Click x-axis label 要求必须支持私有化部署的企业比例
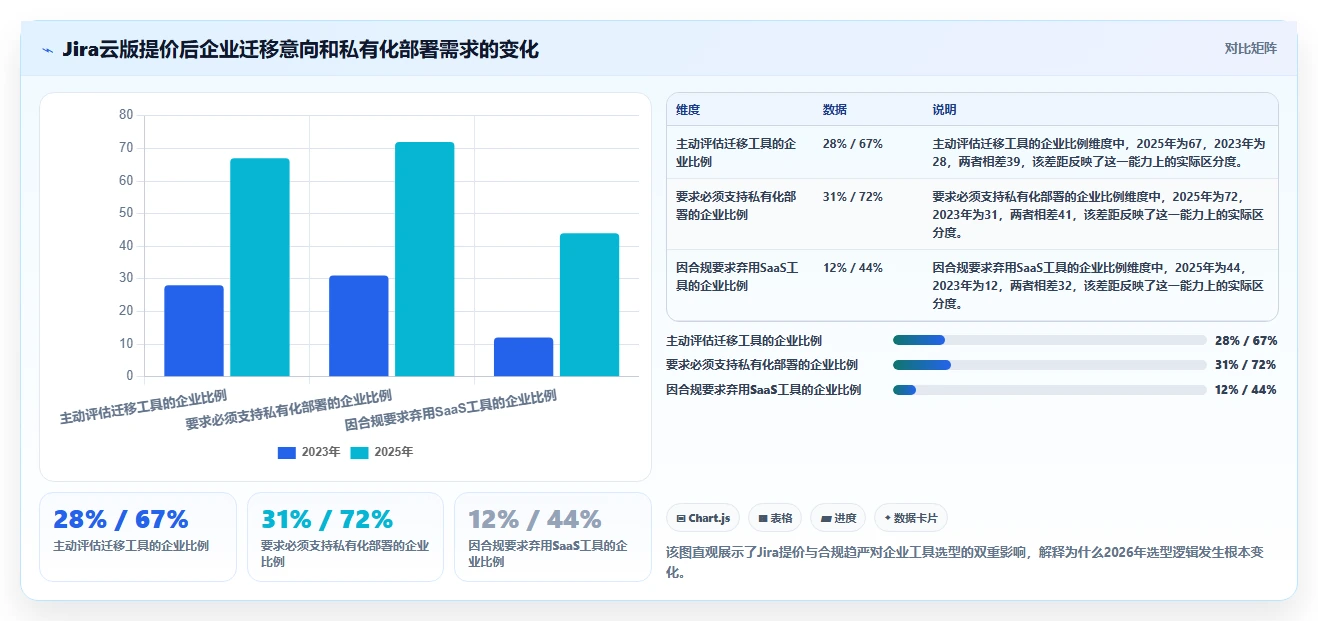The width and height of the screenshot is (1318, 621). [x=289, y=410]
